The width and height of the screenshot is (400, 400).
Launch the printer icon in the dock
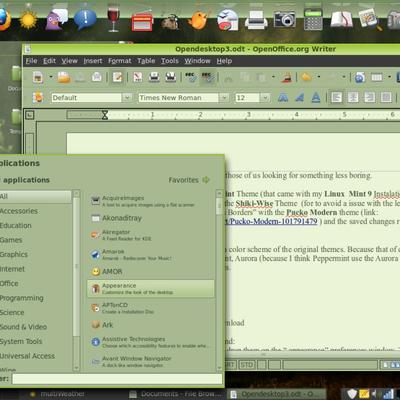coord(256,20)
